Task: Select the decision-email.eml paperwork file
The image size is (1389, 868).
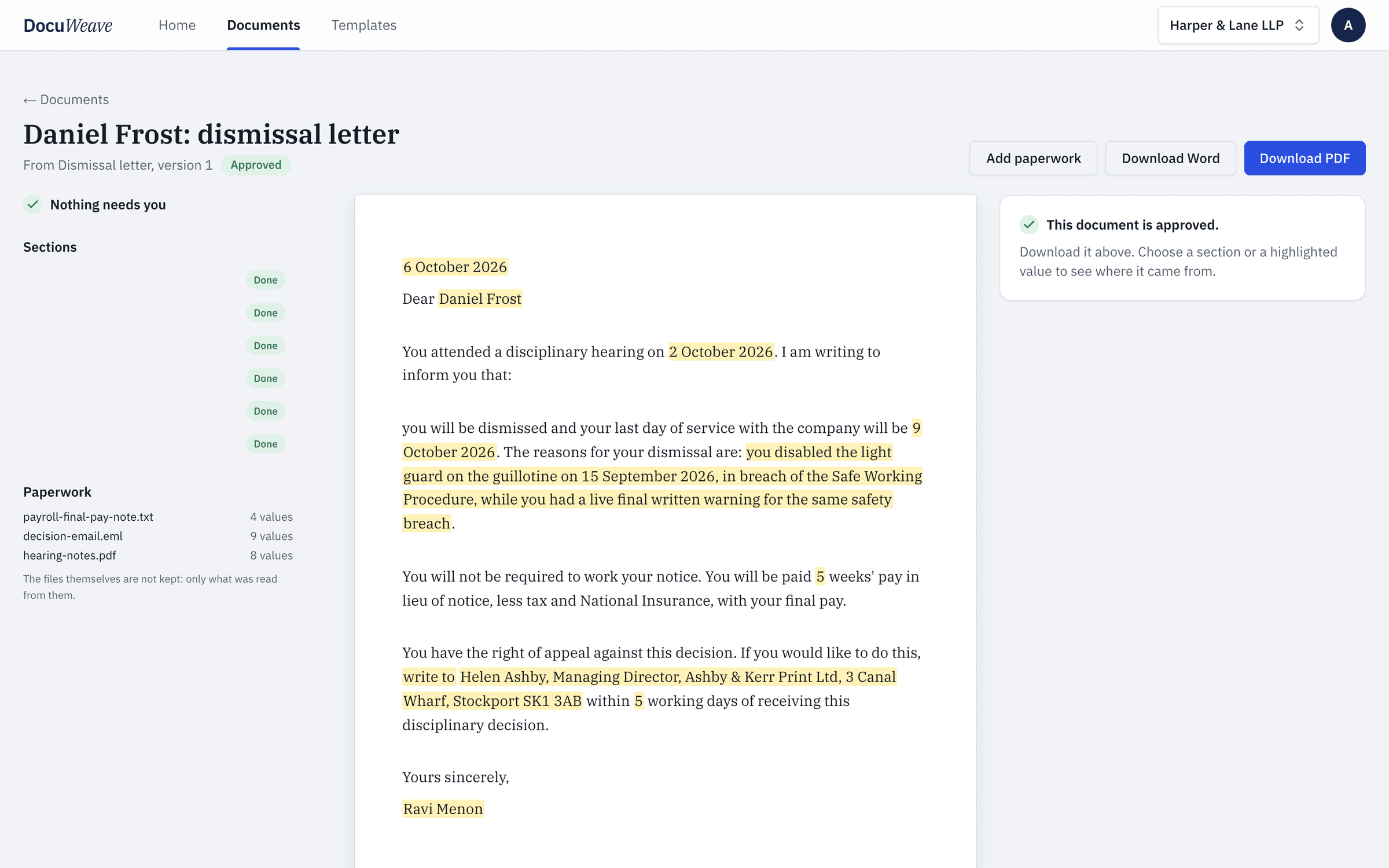Action: 73,536
